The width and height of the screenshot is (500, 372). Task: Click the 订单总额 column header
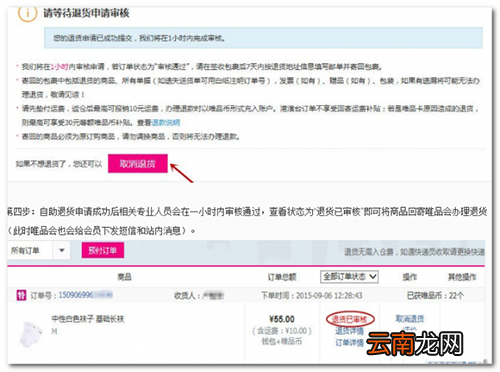282,277
